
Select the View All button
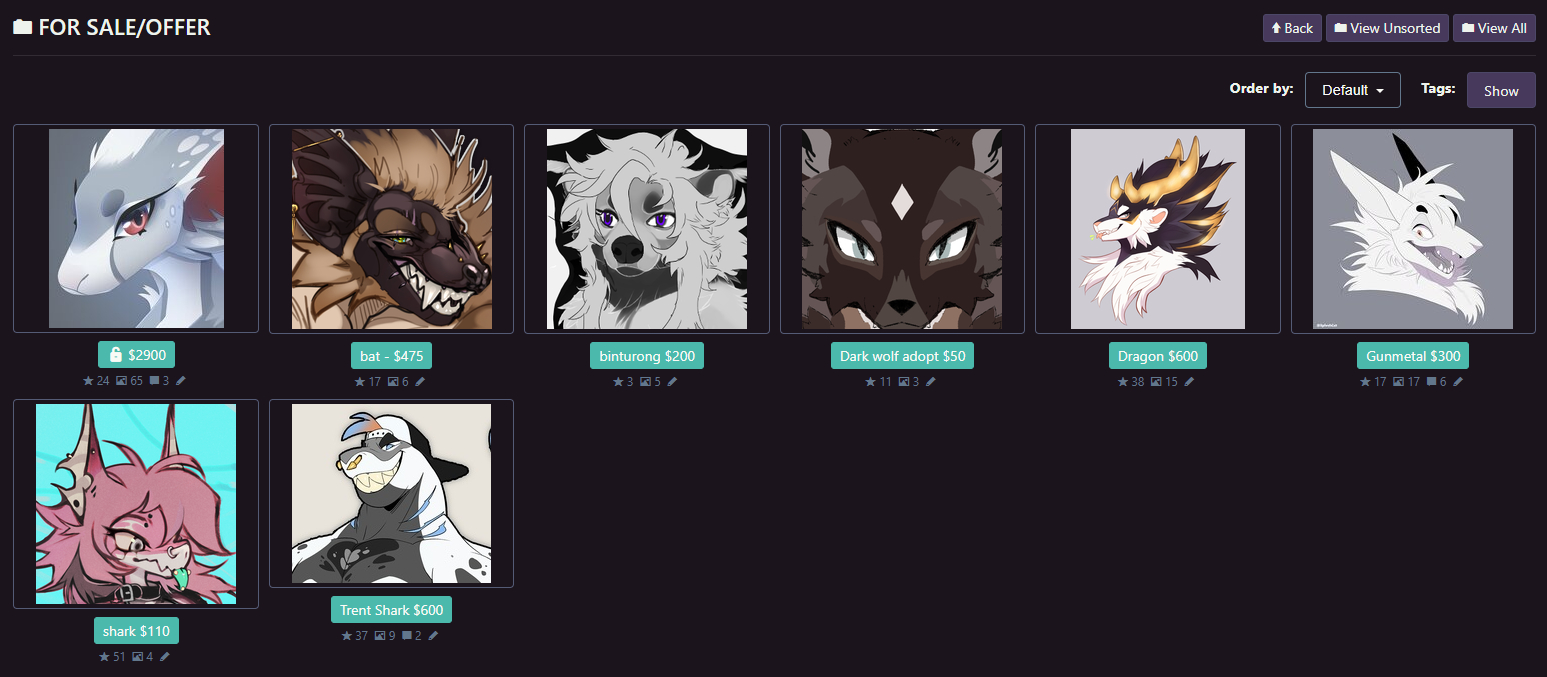(x=1494, y=28)
